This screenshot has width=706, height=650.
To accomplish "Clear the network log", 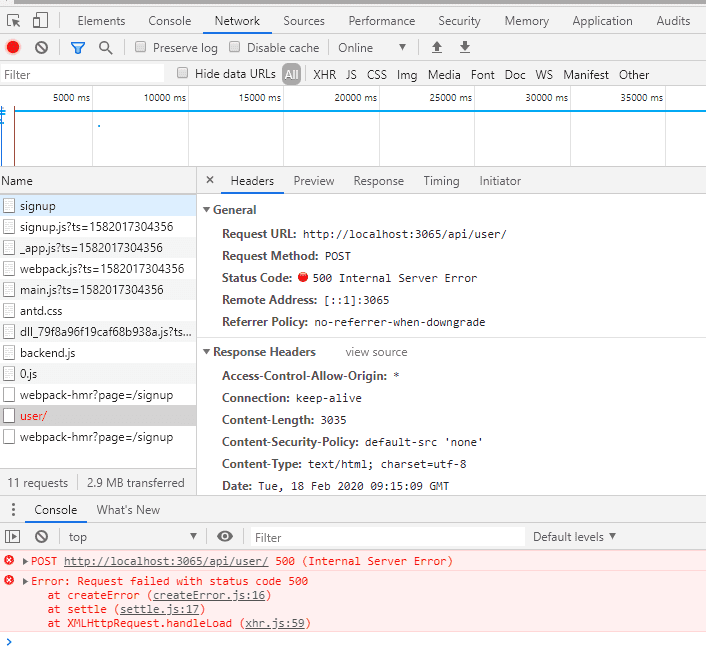I will coord(41,47).
